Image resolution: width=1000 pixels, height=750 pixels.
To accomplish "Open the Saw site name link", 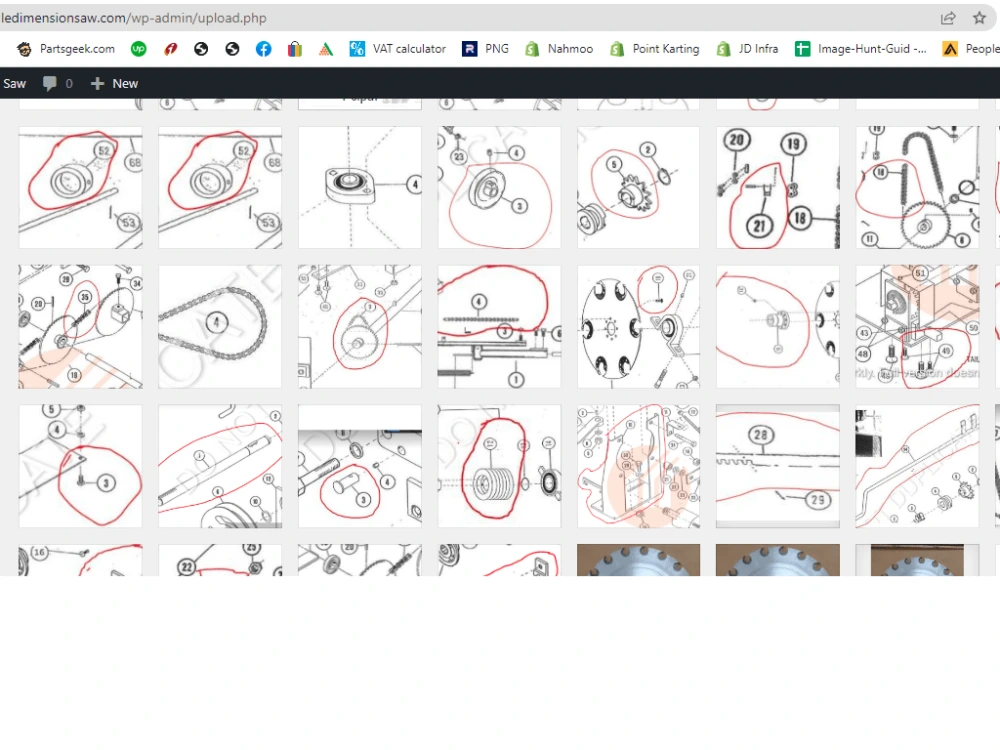I will click(14, 84).
